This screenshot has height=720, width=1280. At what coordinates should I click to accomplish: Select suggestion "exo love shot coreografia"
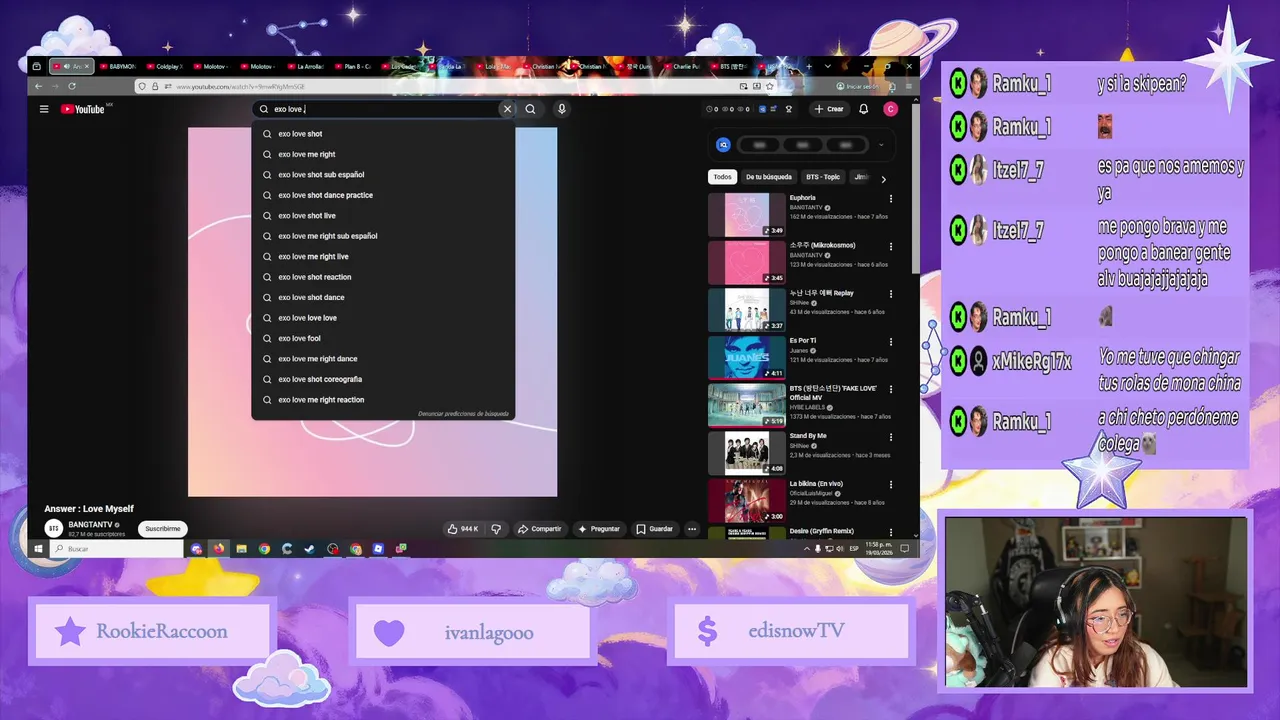point(383,379)
